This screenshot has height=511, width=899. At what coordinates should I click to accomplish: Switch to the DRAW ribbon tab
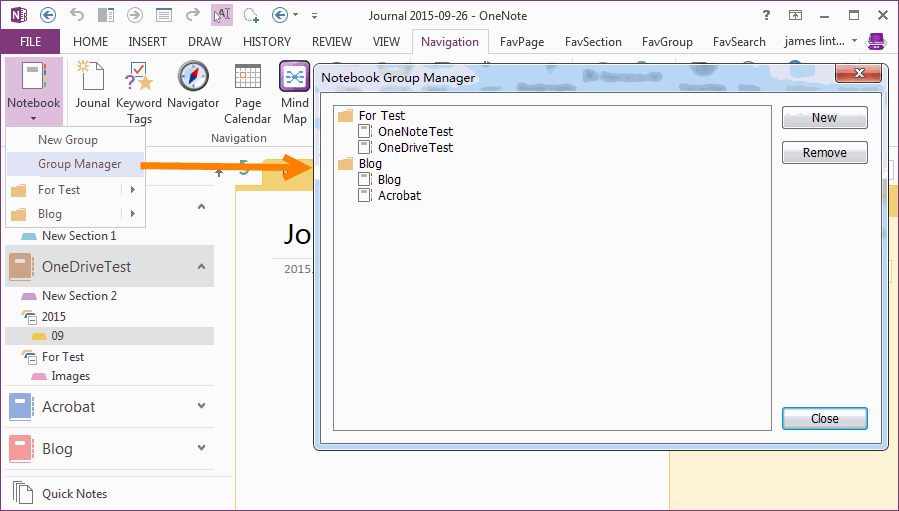click(205, 42)
